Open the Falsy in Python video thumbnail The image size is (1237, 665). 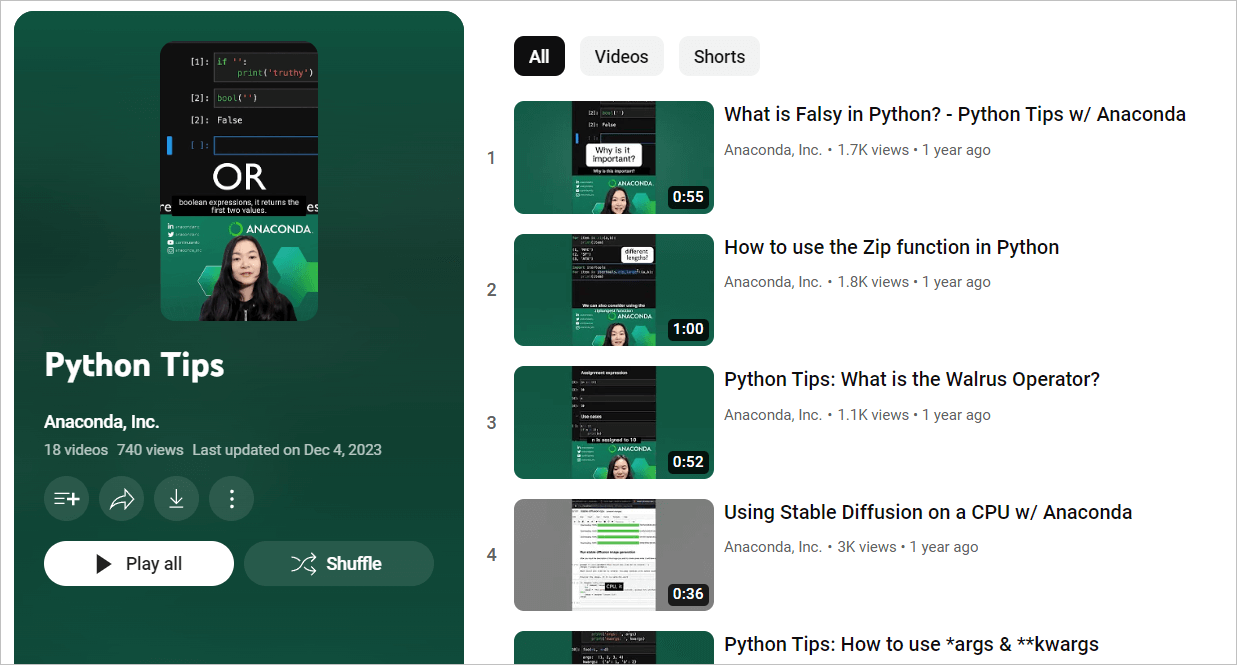click(614, 157)
